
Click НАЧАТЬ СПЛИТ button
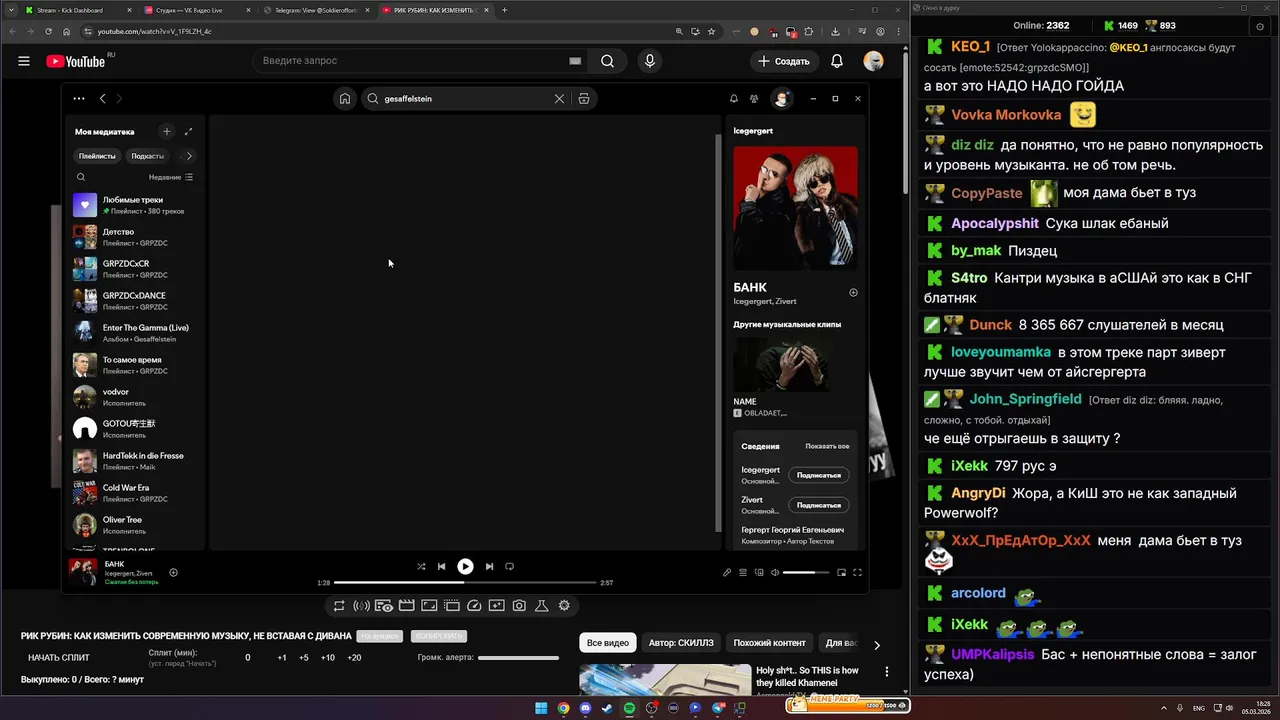coord(59,658)
